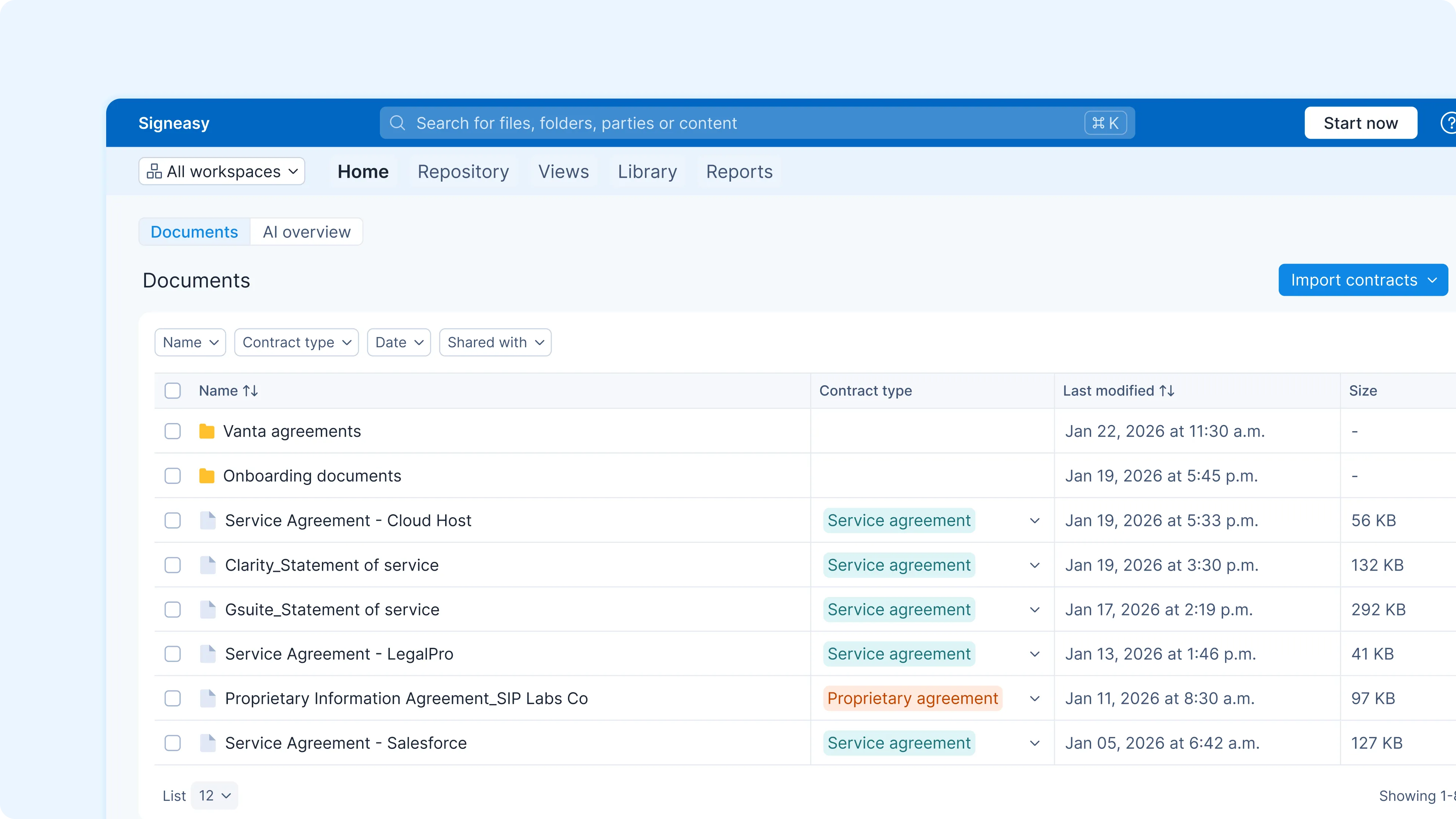Image resolution: width=1456 pixels, height=819 pixels.
Task: Sort by Name using the sort arrows
Action: [250, 390]
